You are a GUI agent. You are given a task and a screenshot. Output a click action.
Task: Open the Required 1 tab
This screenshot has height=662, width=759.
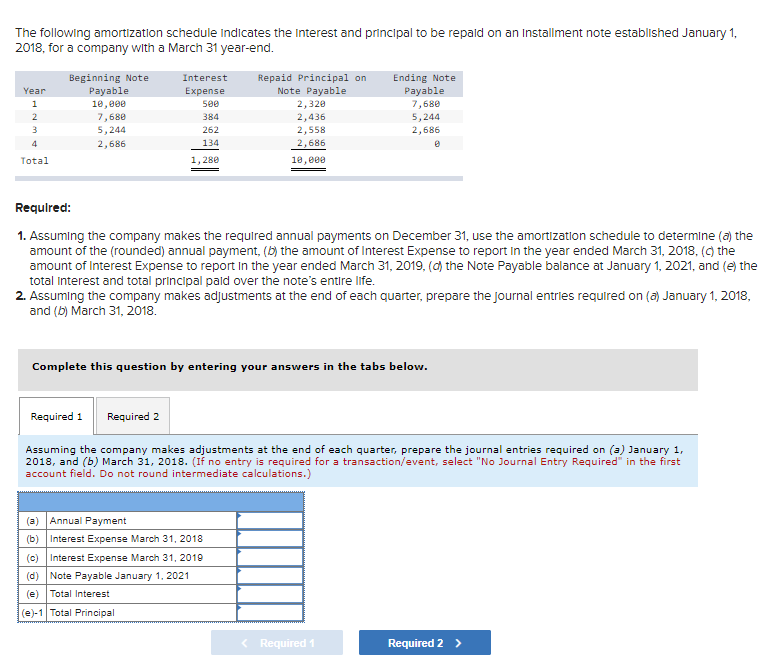tap(57, 416)
